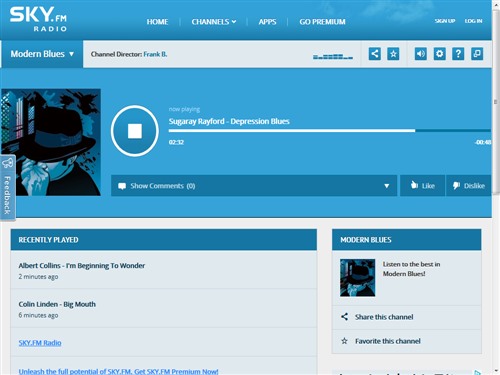
Task: Open the pop-out player icon
Action: (x=477, y=54)
